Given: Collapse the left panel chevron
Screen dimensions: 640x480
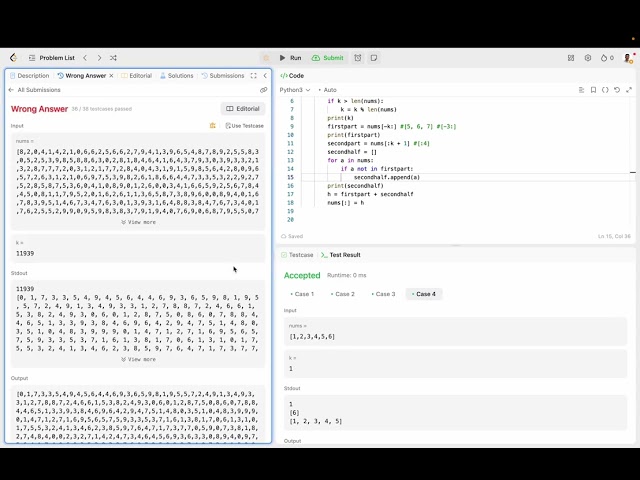Looking at the screenshot, I should [265, 76].
